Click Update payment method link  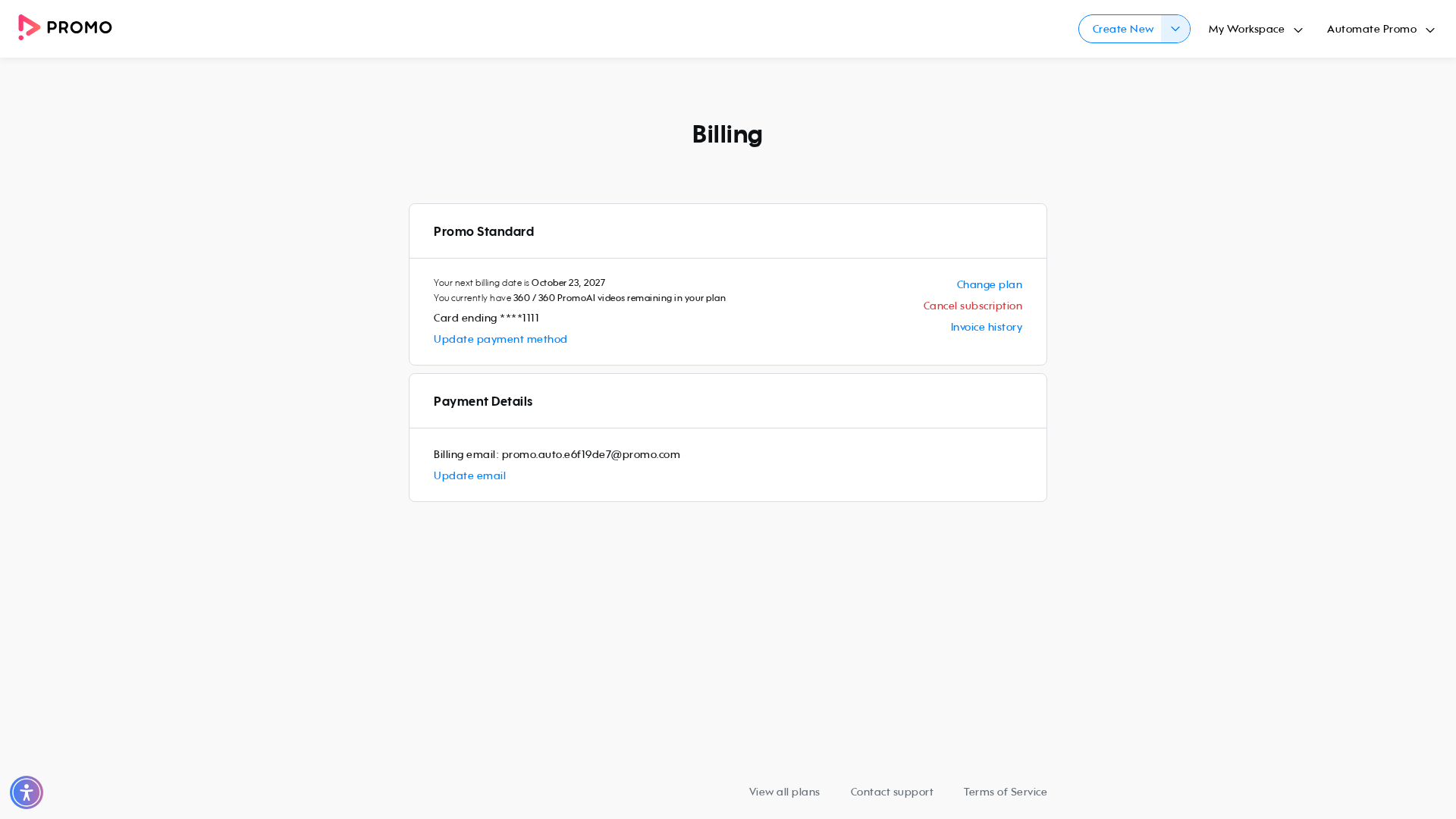(x=500, y=340)
